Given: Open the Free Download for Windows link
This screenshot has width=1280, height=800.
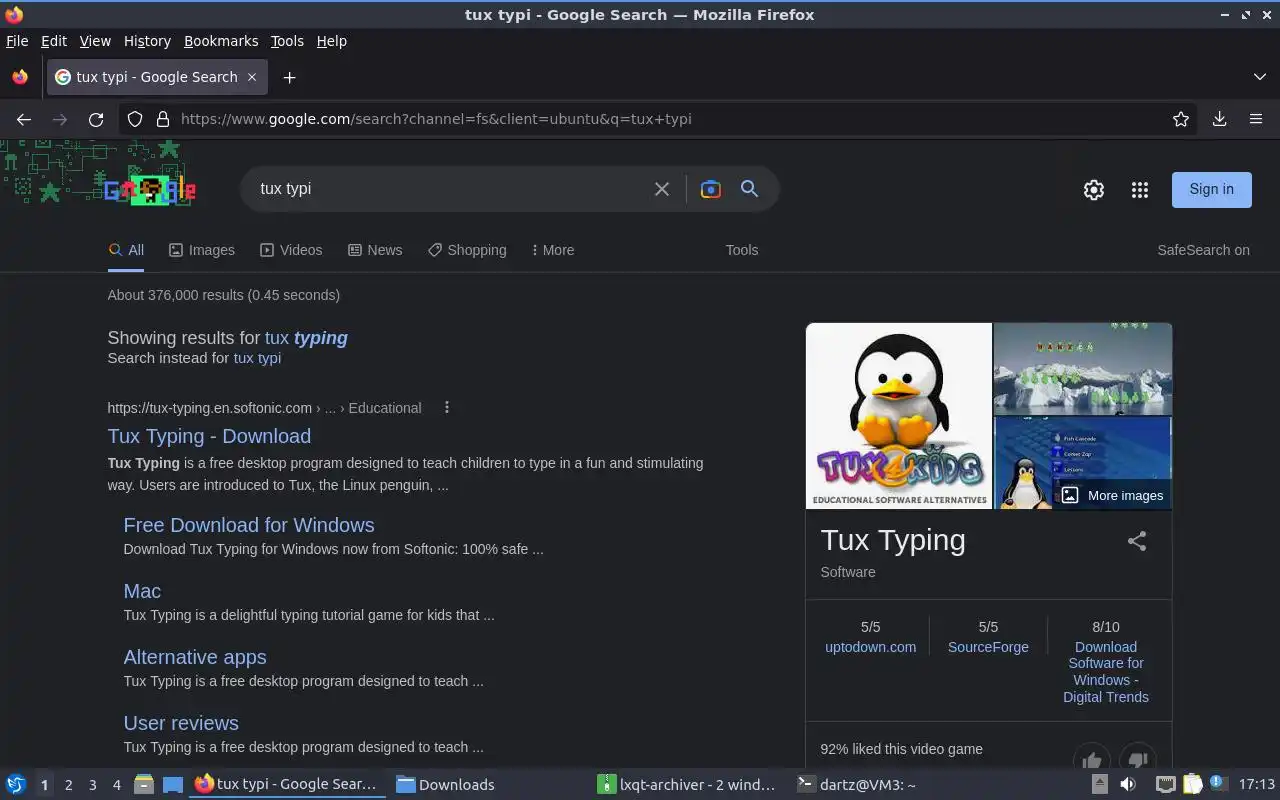Looking at the screenshot, I should 249,525.
